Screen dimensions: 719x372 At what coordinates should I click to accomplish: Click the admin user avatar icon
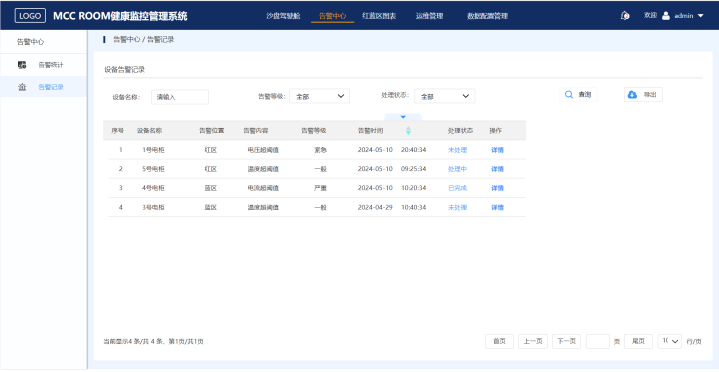(666, 16)
